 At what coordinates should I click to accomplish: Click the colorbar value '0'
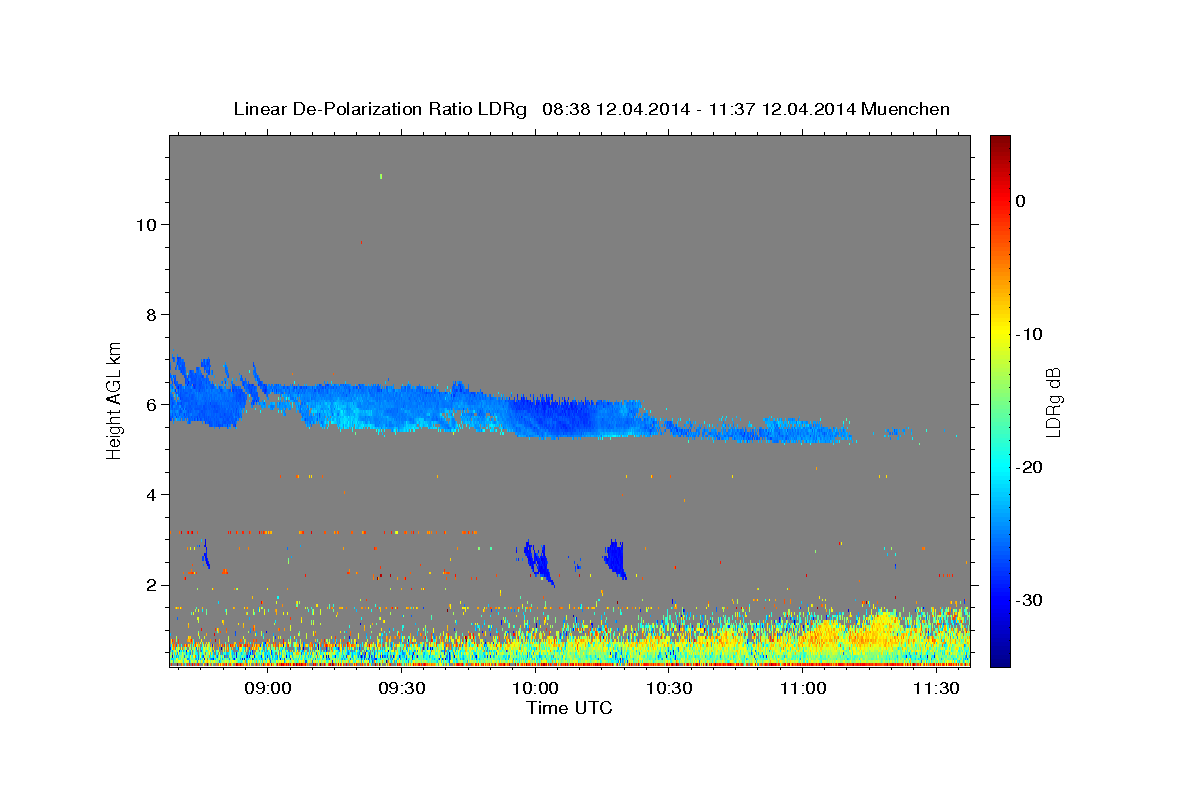click(x=1021, y=201)
